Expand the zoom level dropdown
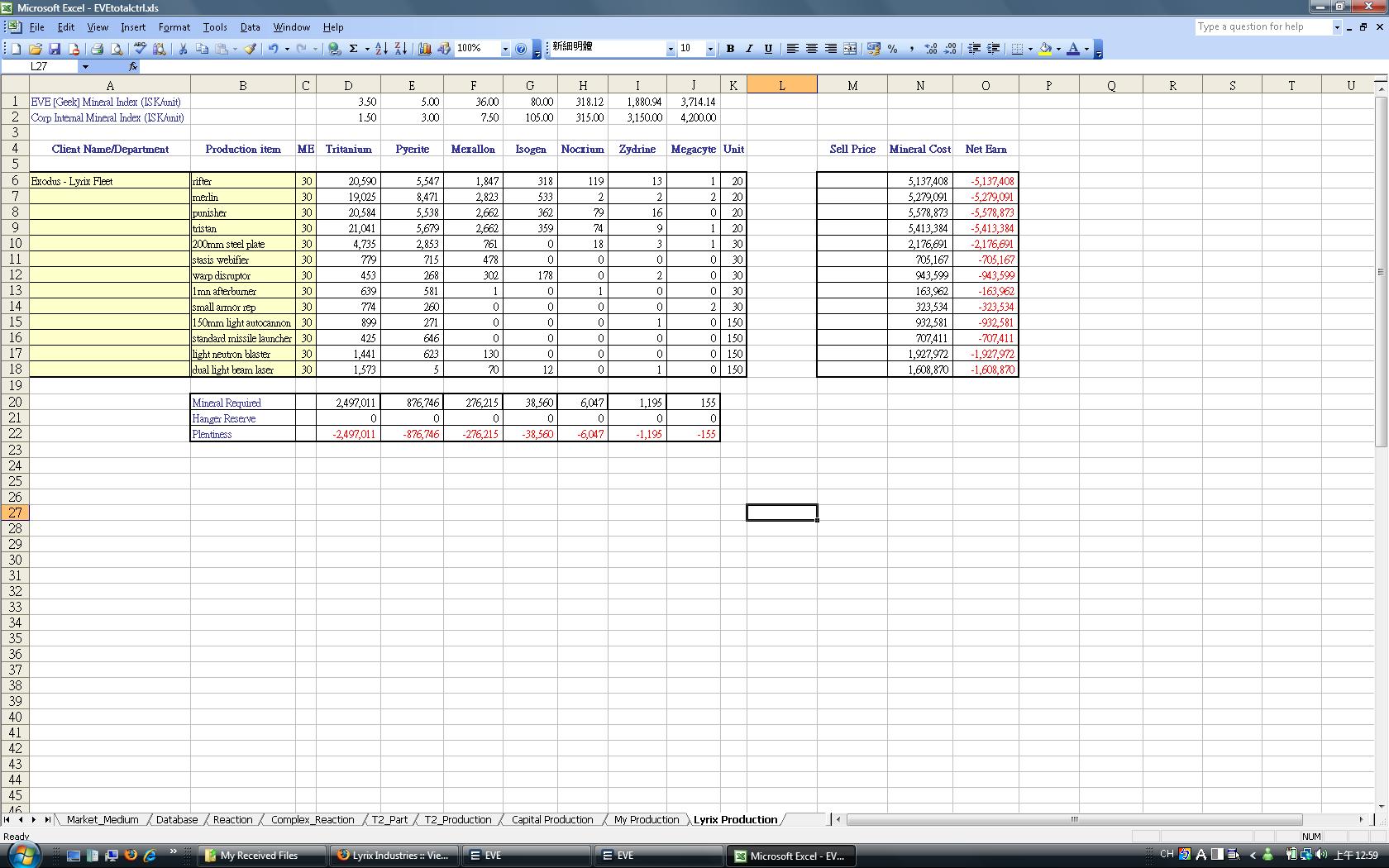Screen dimensions: 1389x868 [504, 49]
